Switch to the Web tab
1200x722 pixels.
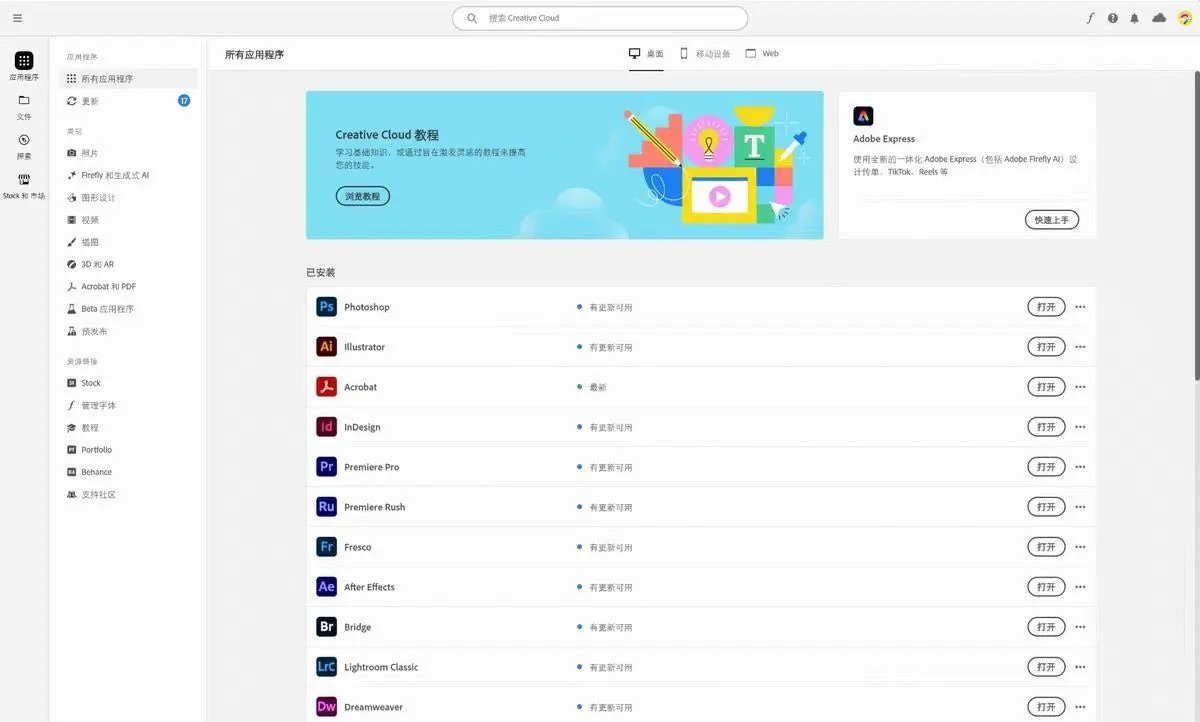click(762, 53)
